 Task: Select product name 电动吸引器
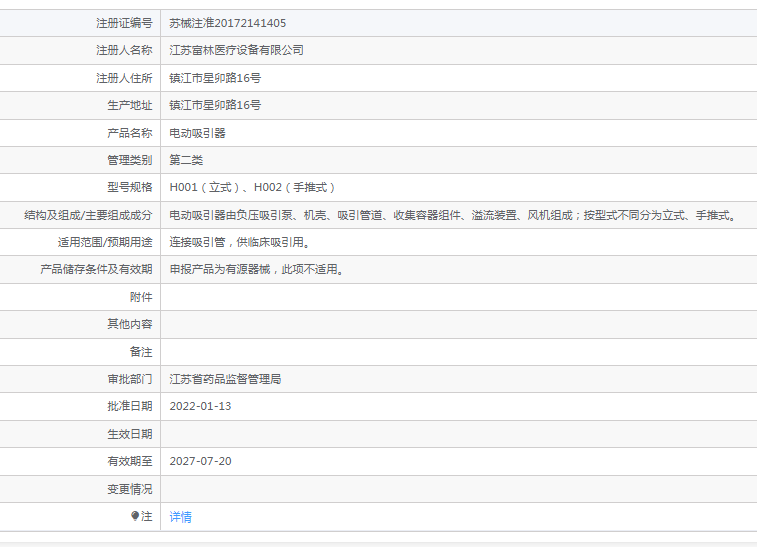tap(197, 133)
